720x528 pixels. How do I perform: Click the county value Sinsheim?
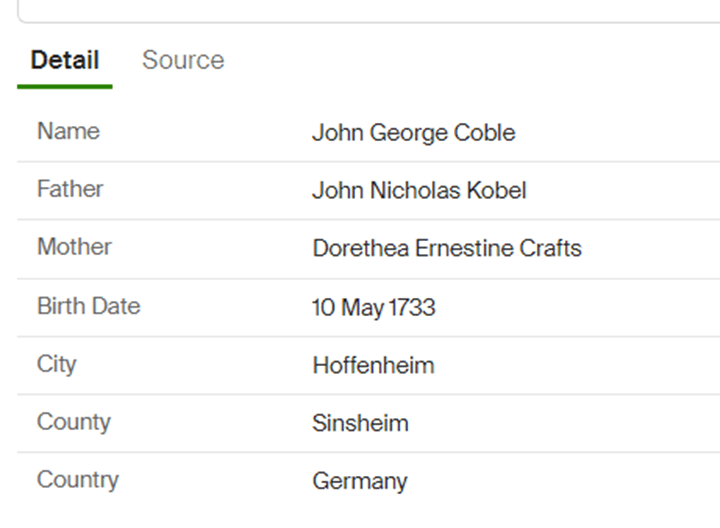[x=360, y=423]
